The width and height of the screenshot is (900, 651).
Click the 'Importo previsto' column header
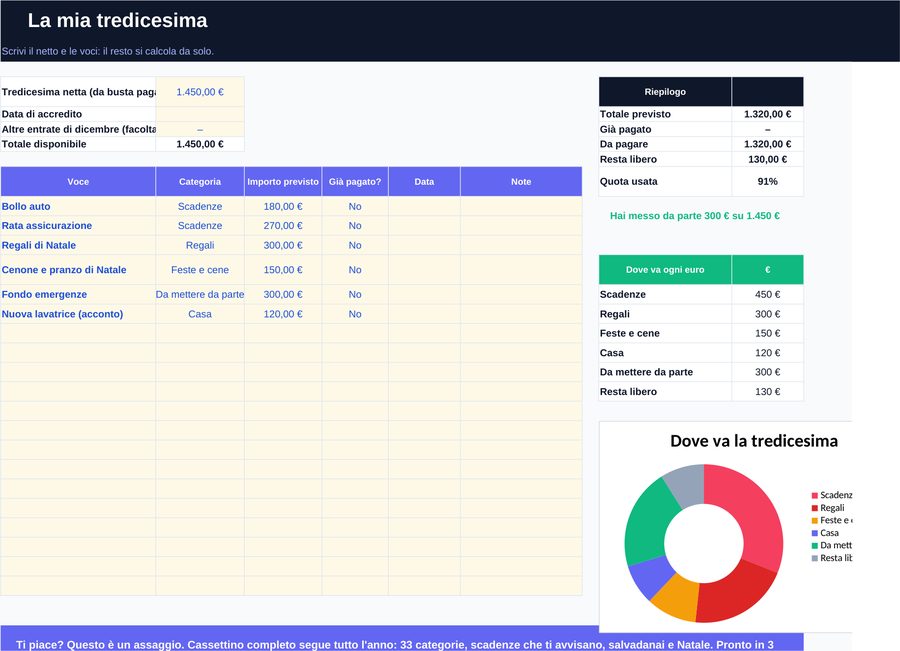[x=283, y=181]
